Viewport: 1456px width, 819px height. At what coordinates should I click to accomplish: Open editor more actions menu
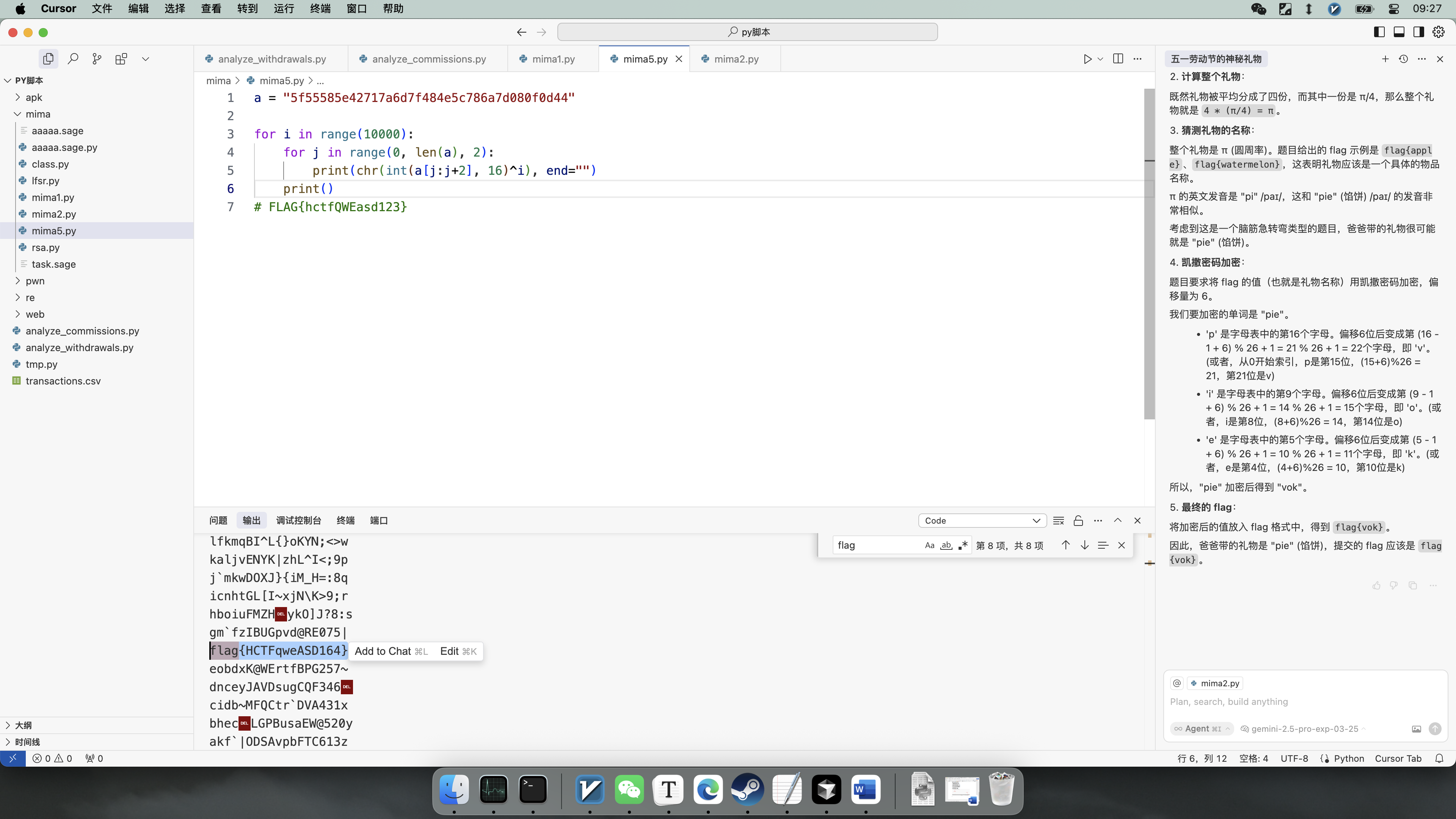pos(1137,59)
